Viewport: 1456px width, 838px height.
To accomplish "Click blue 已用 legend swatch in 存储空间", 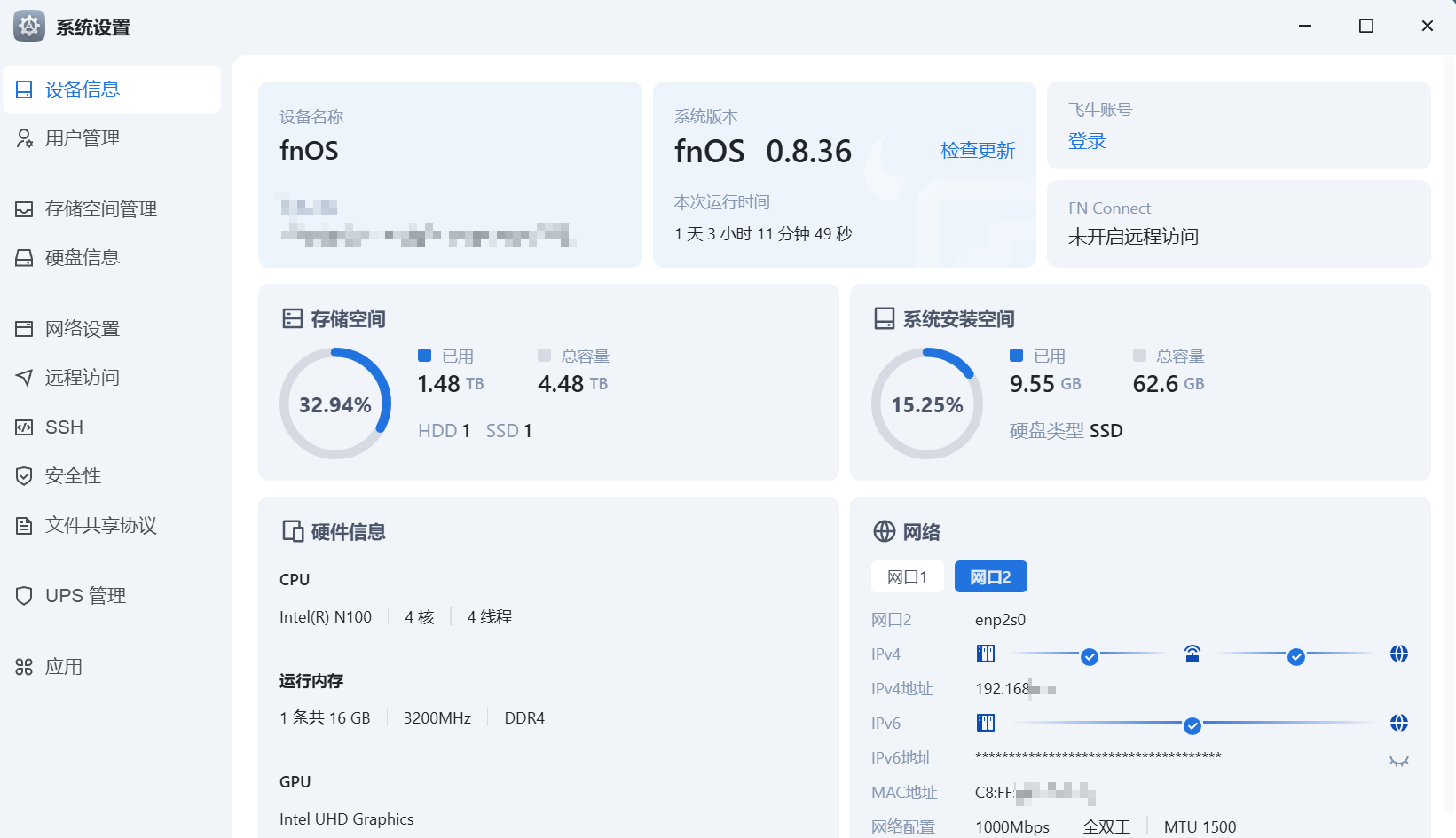I will (x=424, y=356).
